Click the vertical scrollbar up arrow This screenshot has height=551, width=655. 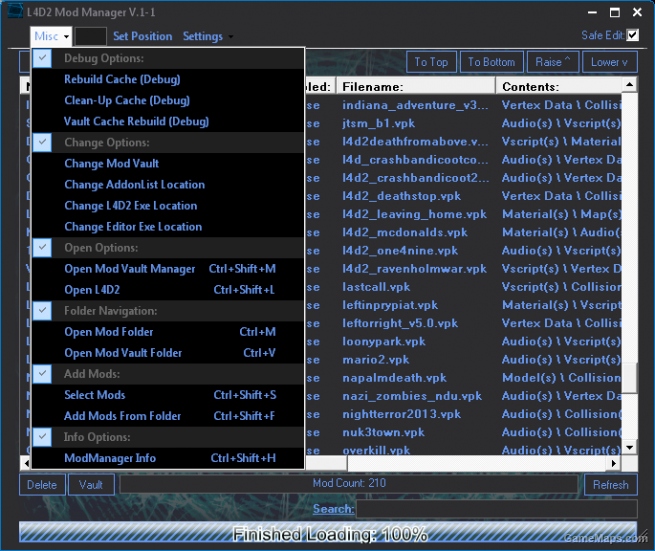(x=629, y=85)
